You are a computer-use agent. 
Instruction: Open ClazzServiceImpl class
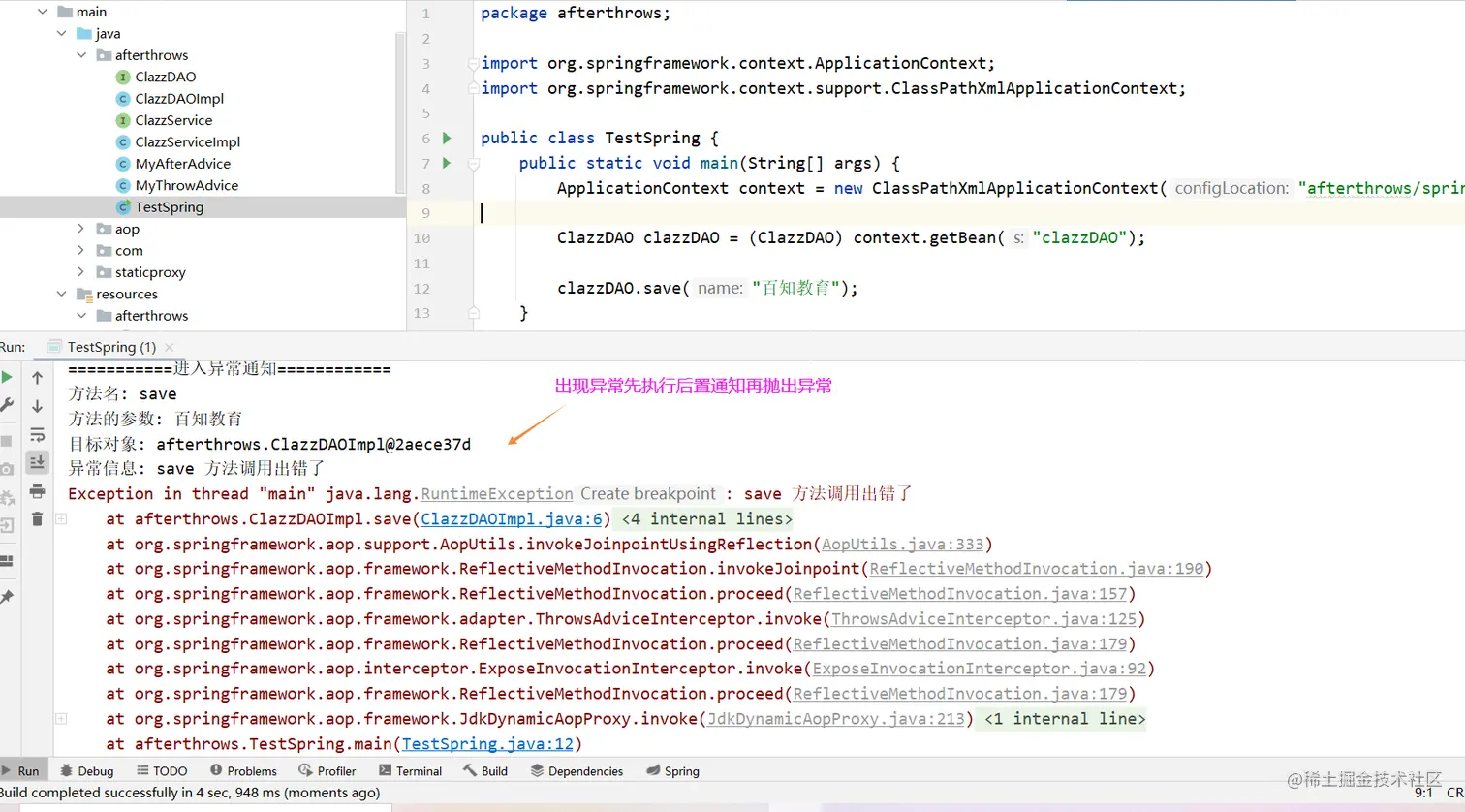[x=187, y=142]
